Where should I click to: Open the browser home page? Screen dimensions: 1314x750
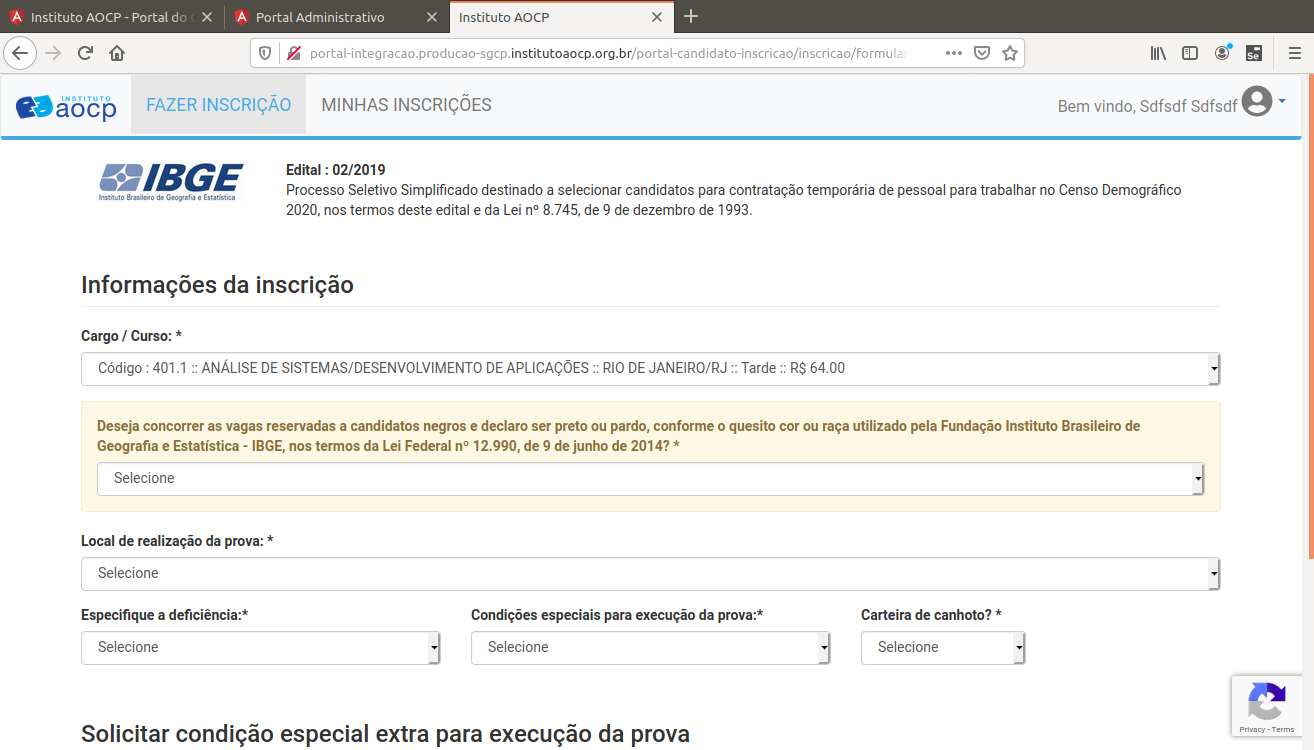point(117,53)
